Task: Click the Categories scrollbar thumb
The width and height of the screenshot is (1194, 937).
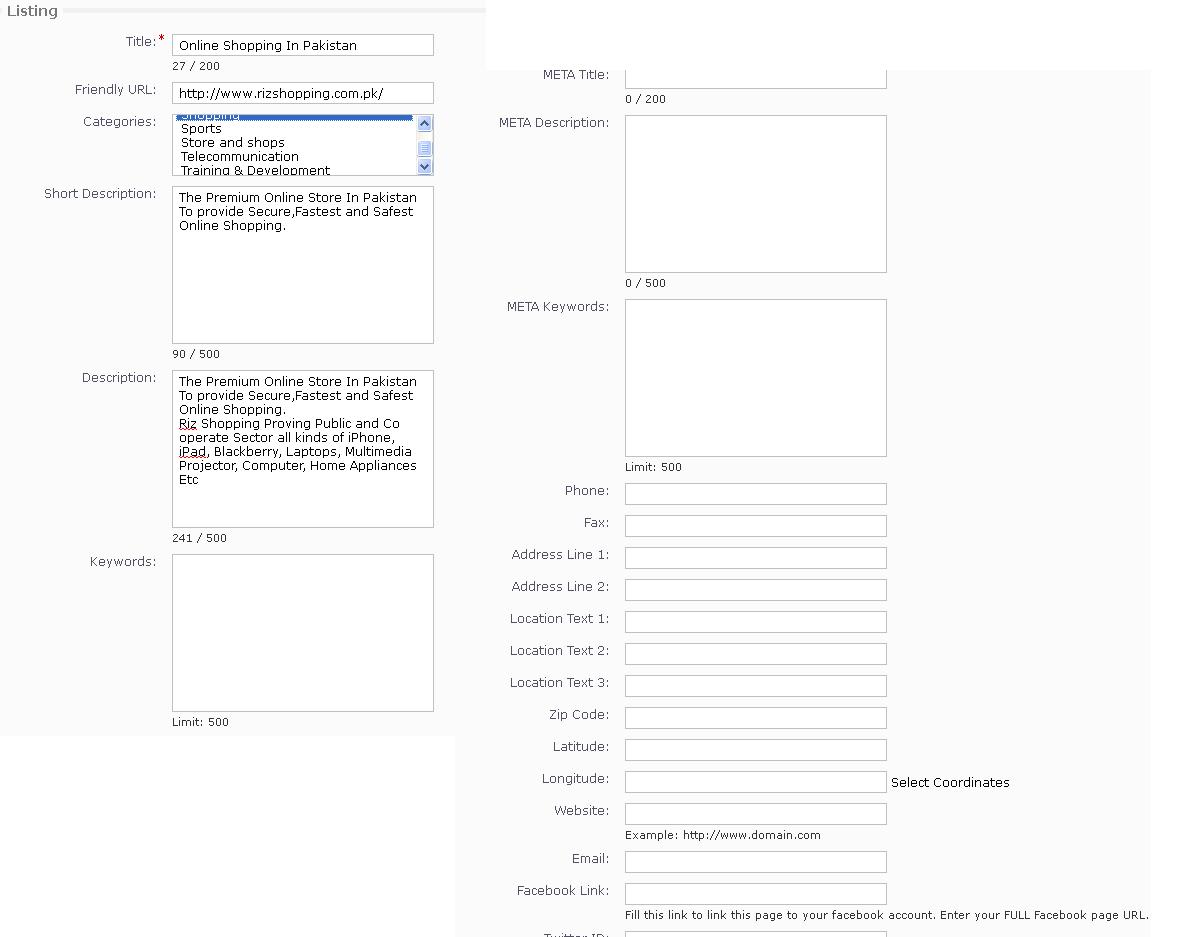Action: click(425, 149)
